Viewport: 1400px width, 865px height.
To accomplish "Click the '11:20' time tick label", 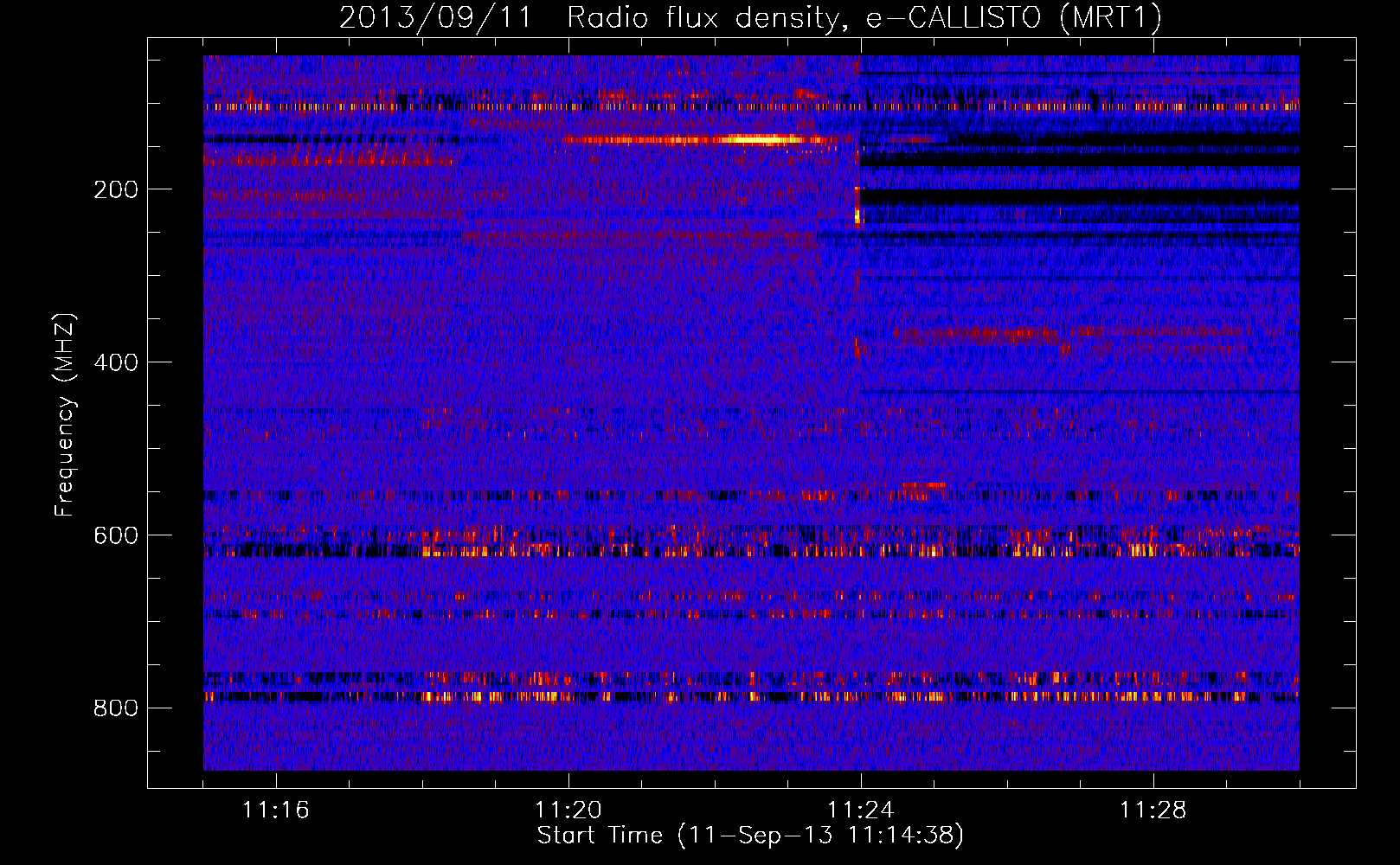I will [568, 811].
